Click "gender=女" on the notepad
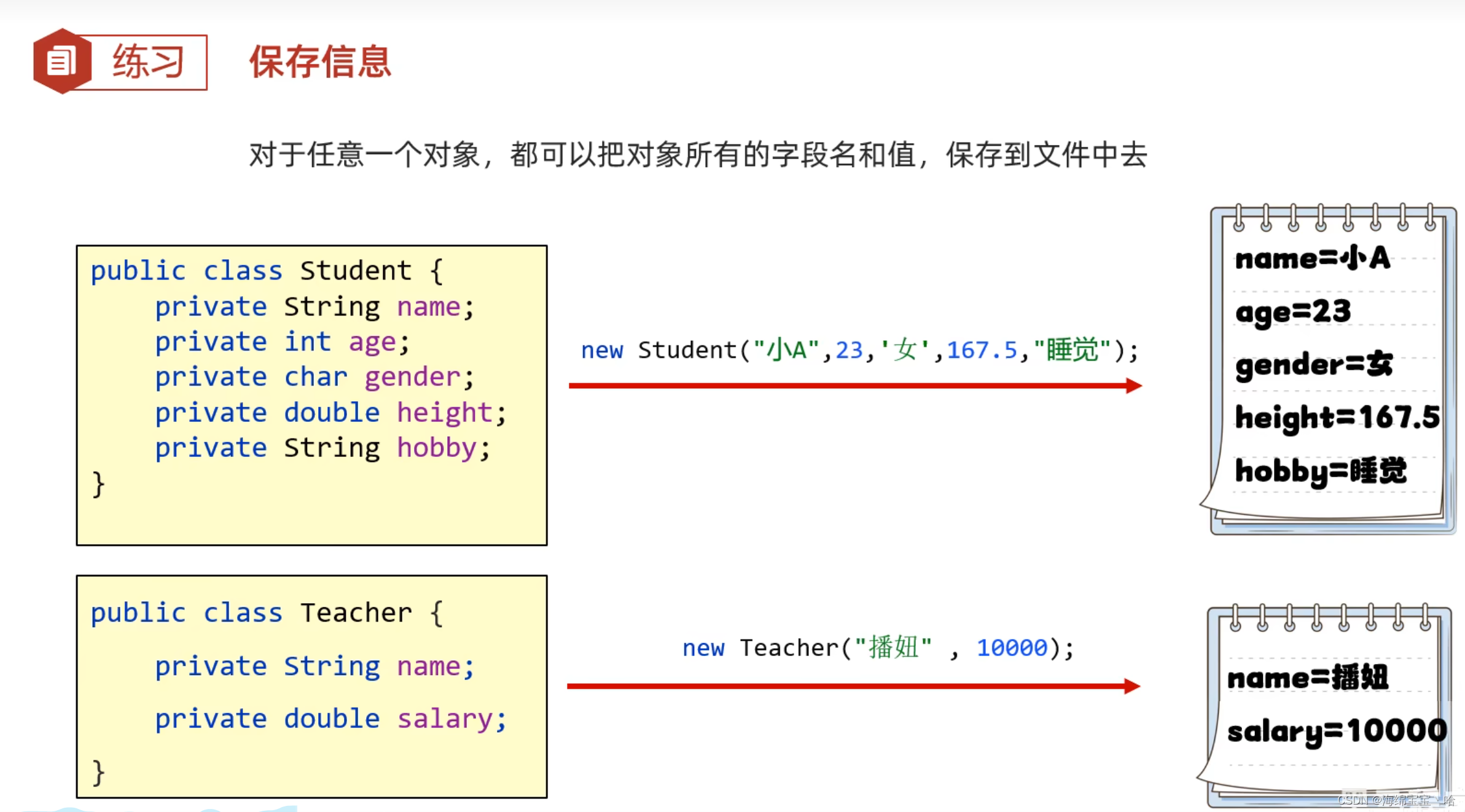 (1314, 365)
